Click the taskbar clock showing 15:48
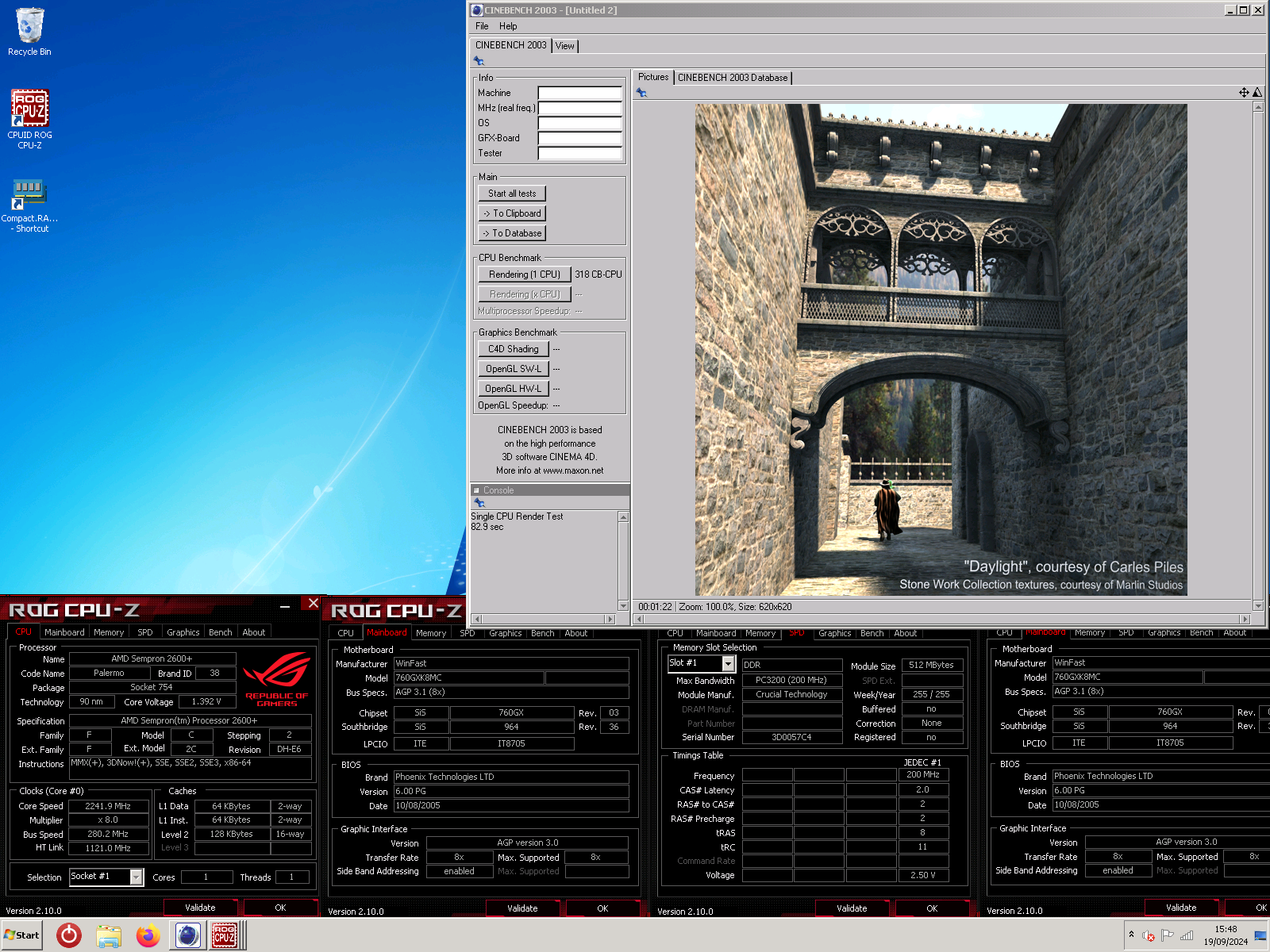Image resolution: width=1270 pixels, height=952 pixels. pyautogui.click(x=1226, y=935)
